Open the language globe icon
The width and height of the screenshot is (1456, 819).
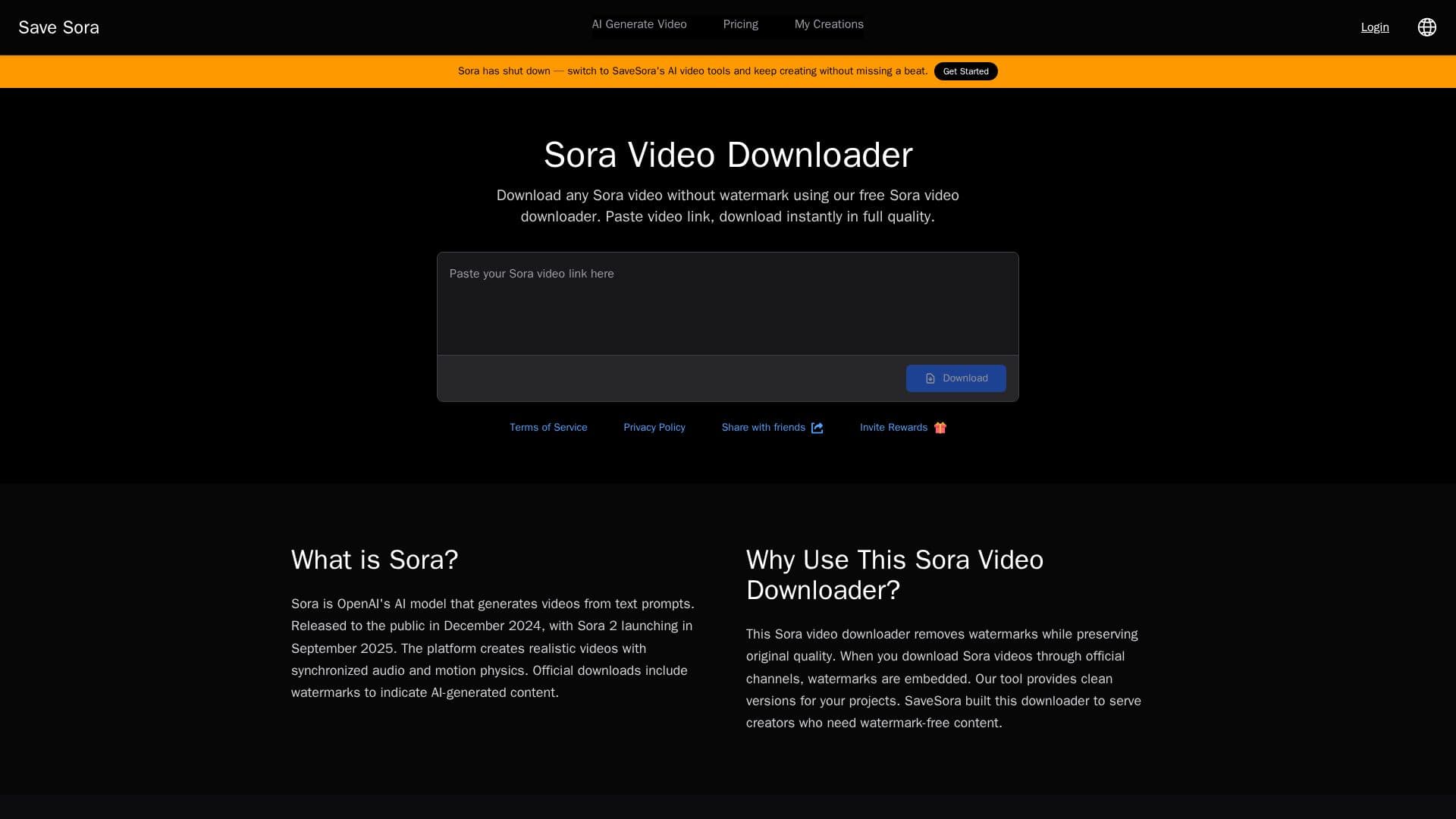click(x=1426, y=27)
